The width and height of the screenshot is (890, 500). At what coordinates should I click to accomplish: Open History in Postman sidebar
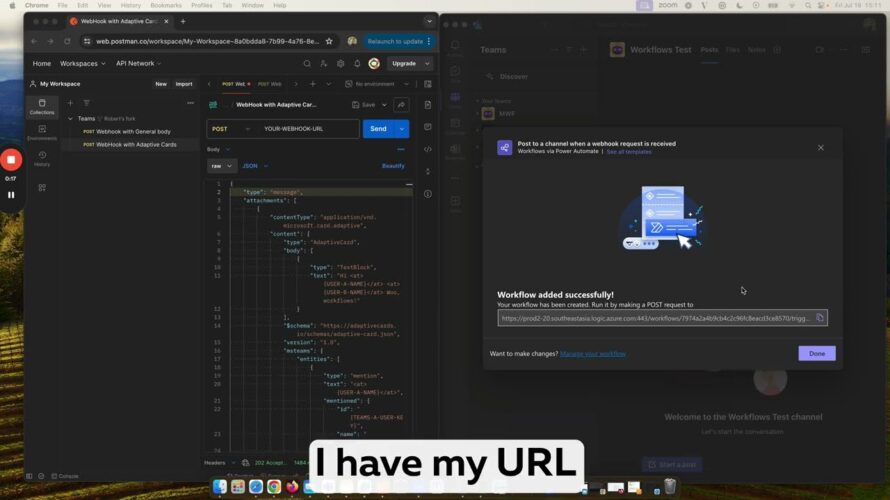(x=42, y=159)
